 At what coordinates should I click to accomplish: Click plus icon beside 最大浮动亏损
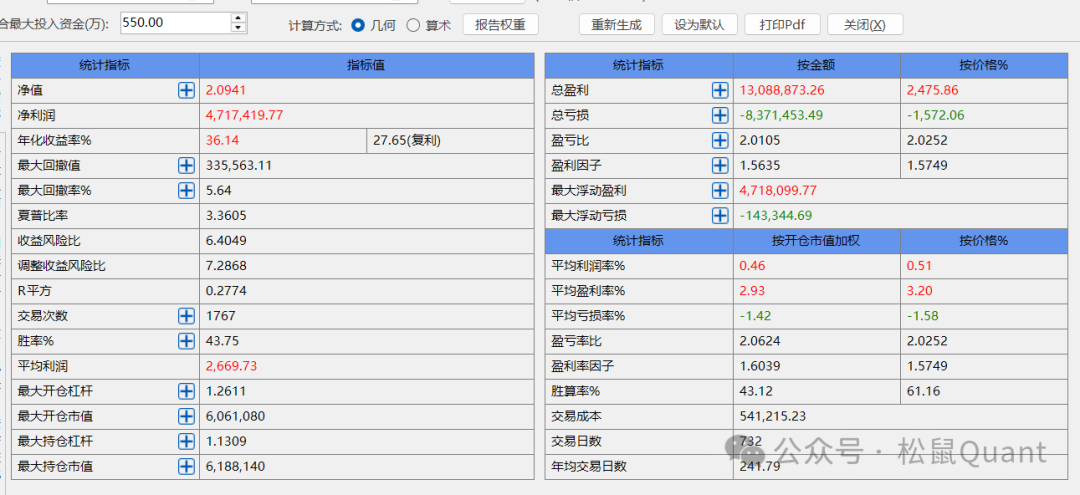pos(720,215)
